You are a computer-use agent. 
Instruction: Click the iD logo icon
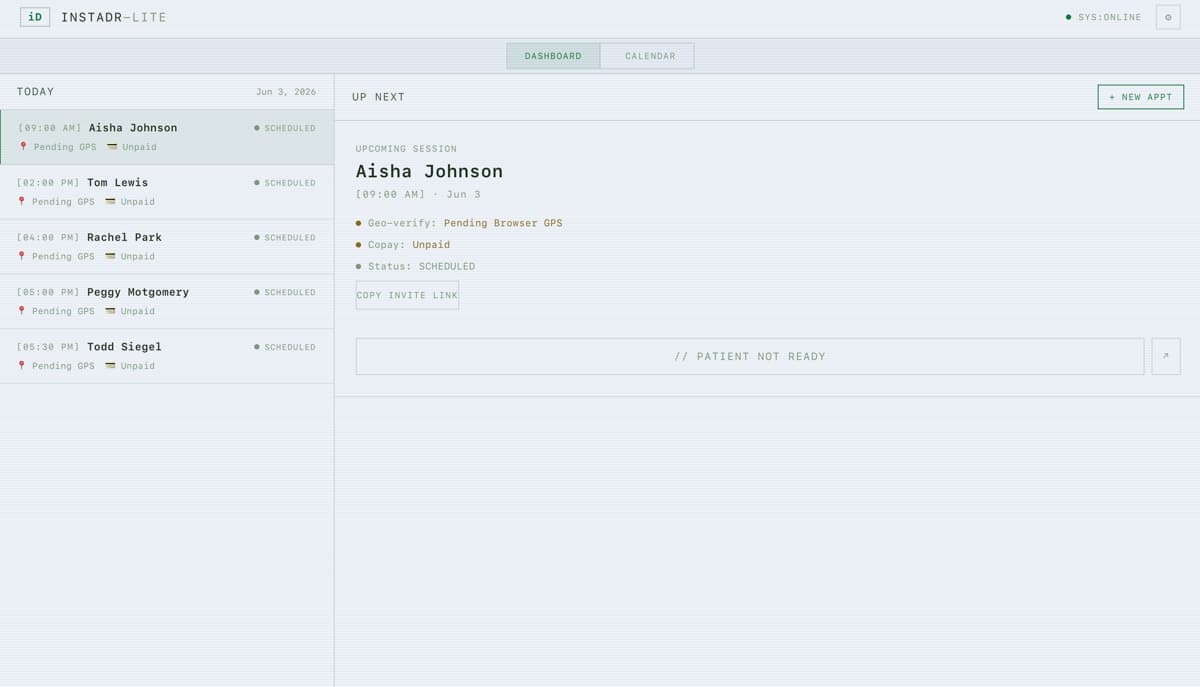35,17
